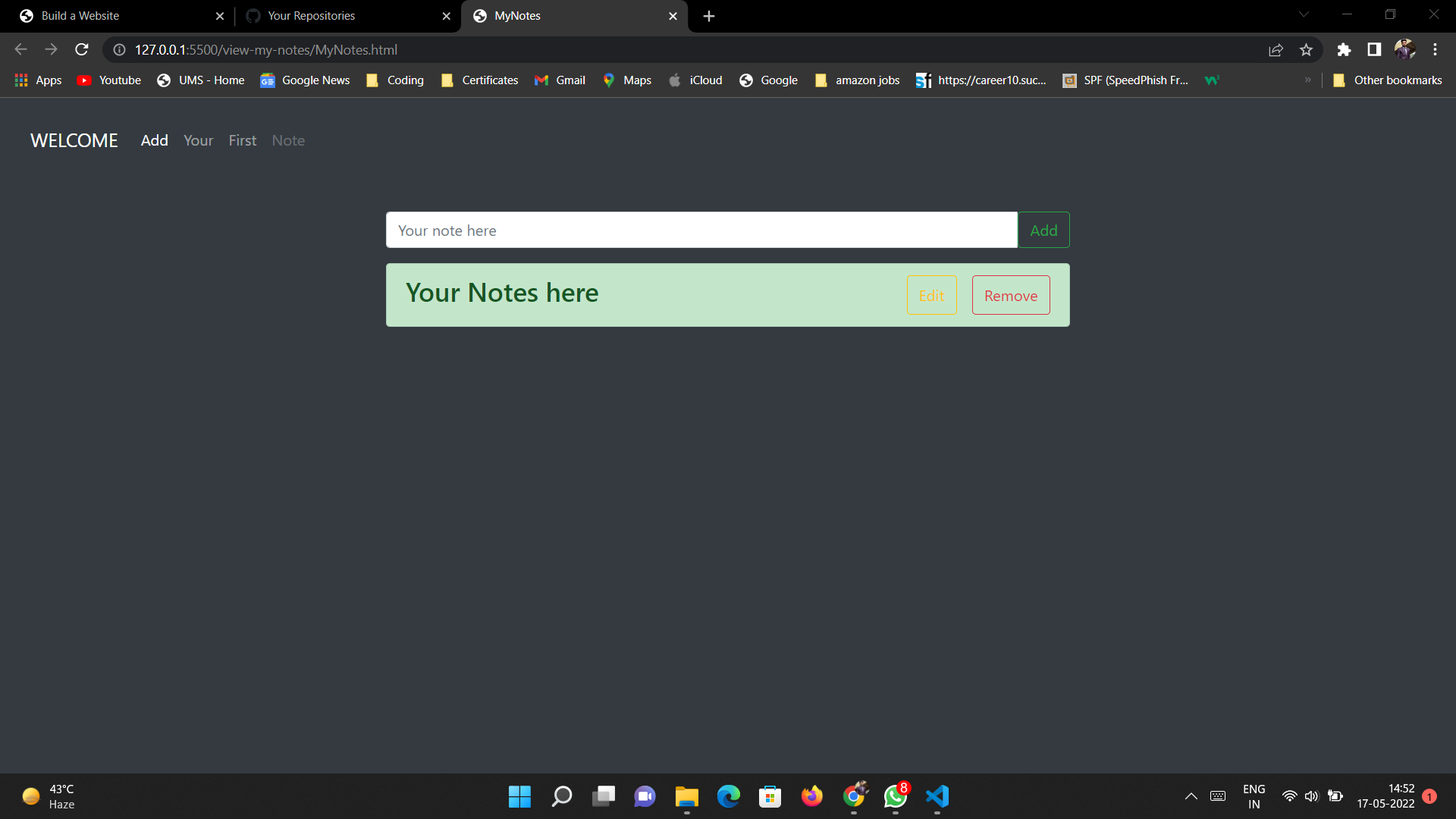Screen dimensions: 1456x819
Task: Click the disabled Note nav item
Action: point(288,140)
